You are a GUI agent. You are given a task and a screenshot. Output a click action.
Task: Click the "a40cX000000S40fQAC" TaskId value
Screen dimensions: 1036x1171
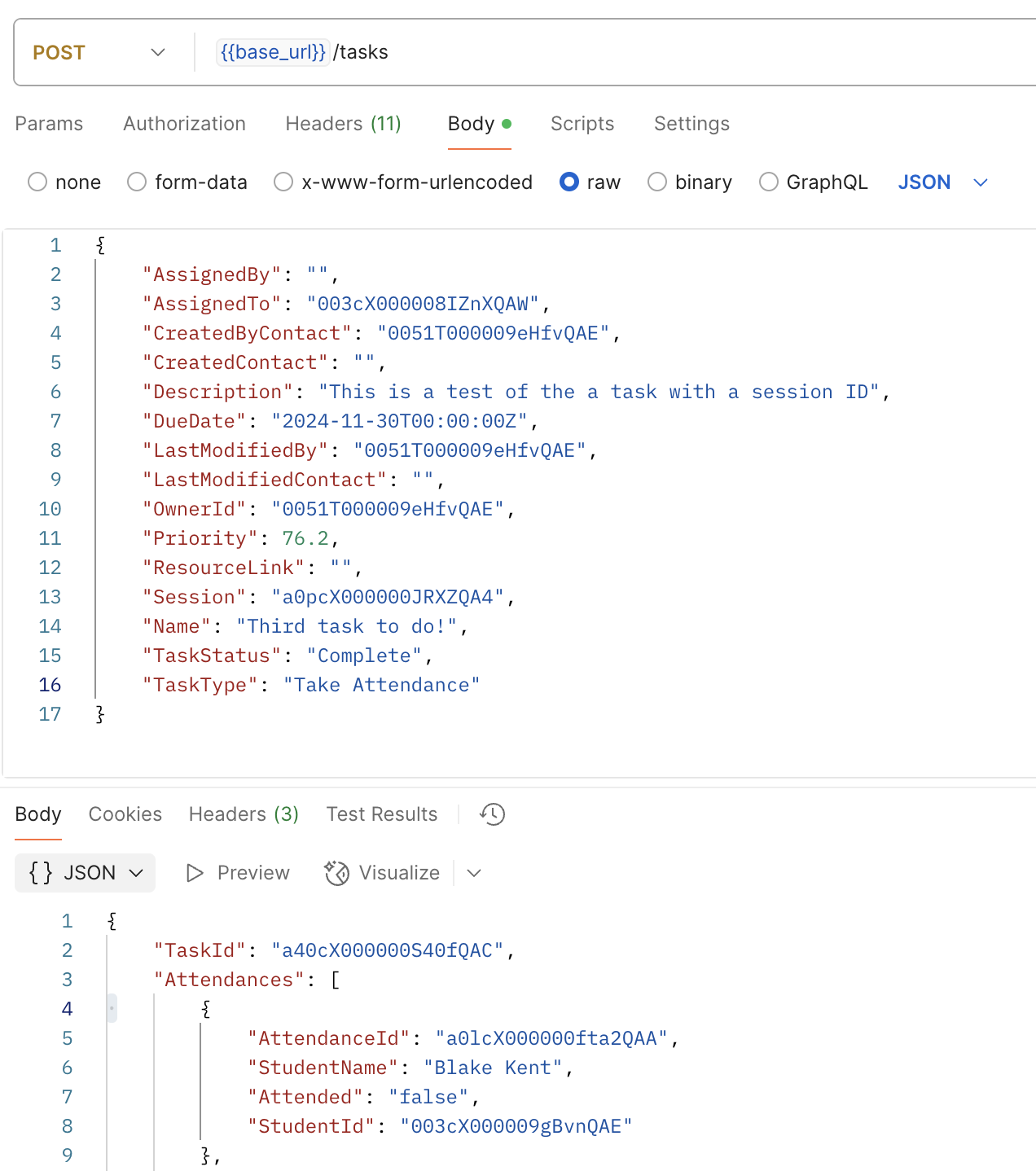coord(388,950)
